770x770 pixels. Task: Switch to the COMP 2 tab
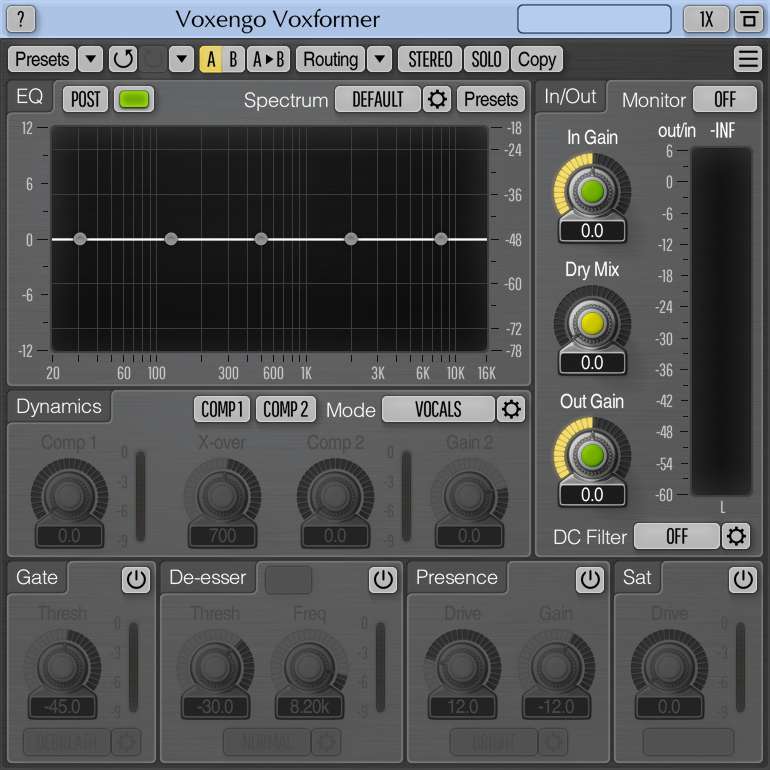(x=286, y=409)
